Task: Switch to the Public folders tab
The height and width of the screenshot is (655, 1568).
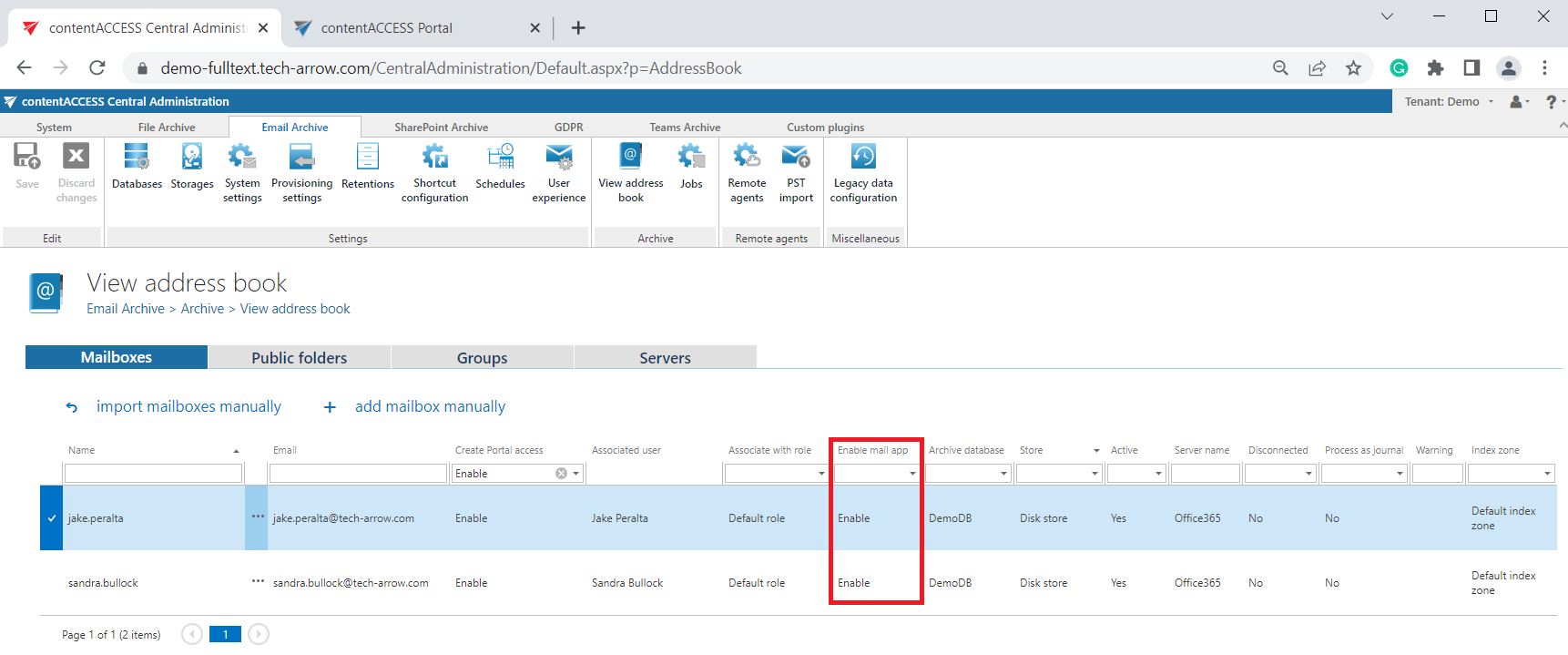Action: 299,358
